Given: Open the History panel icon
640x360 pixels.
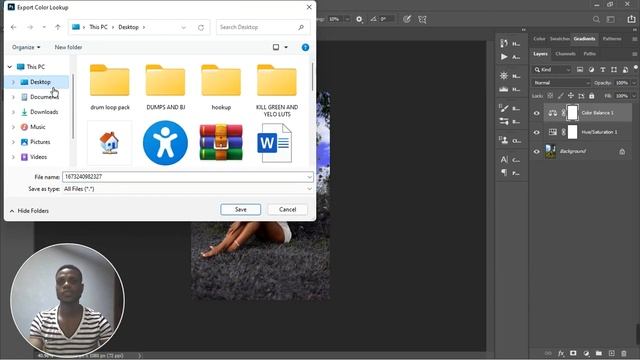Looking at the screenshot, I should point(504,43).
